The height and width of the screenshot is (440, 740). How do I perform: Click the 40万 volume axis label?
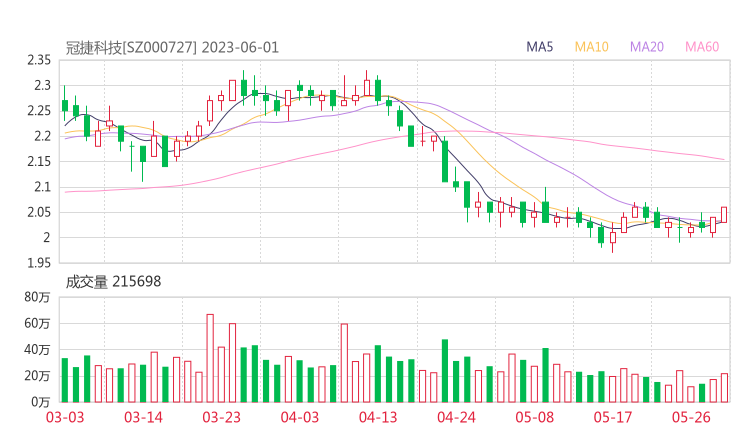37,350
